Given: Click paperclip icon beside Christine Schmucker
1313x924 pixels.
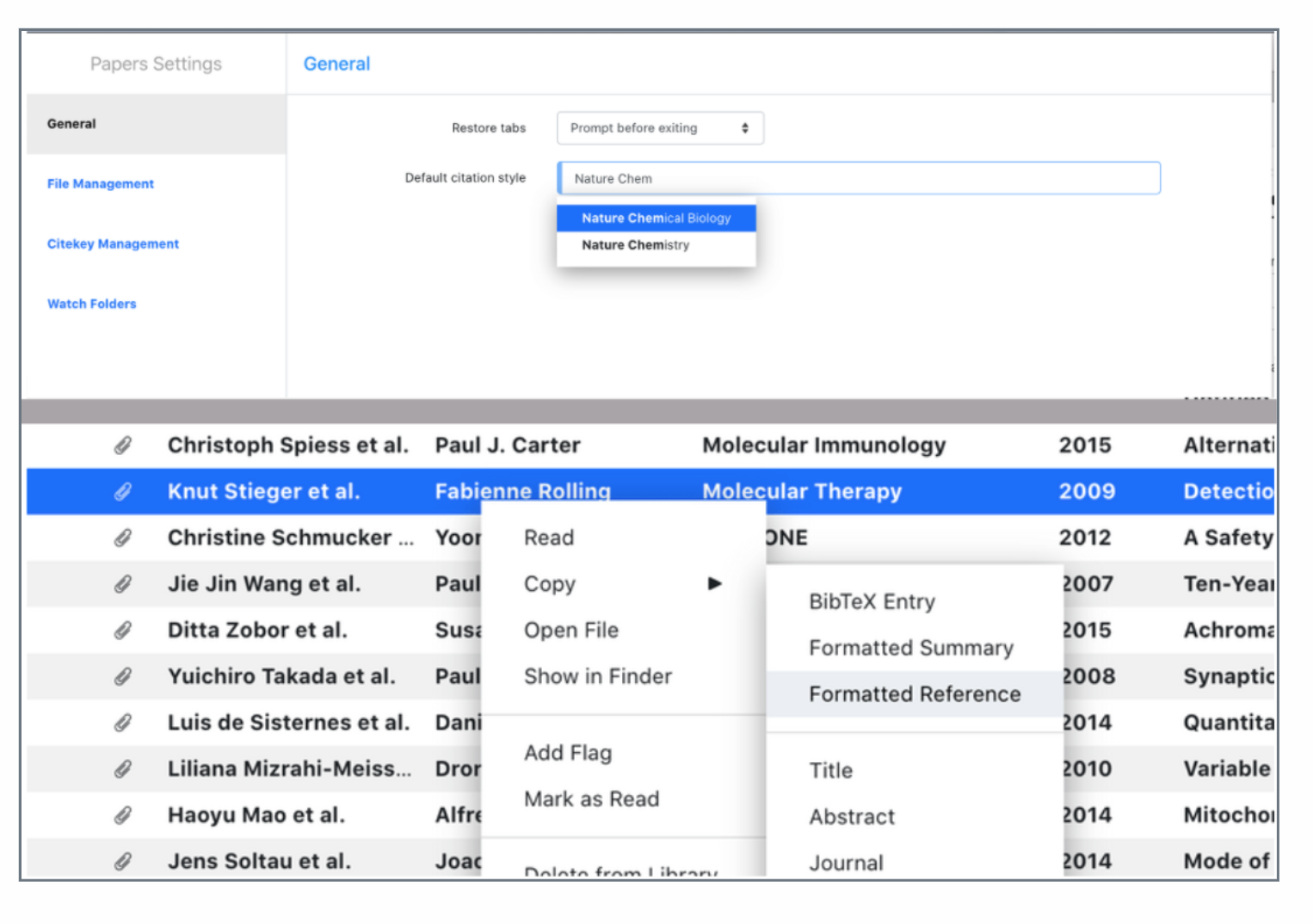Looking at the screenshot, I should click(x=123, y=538).
